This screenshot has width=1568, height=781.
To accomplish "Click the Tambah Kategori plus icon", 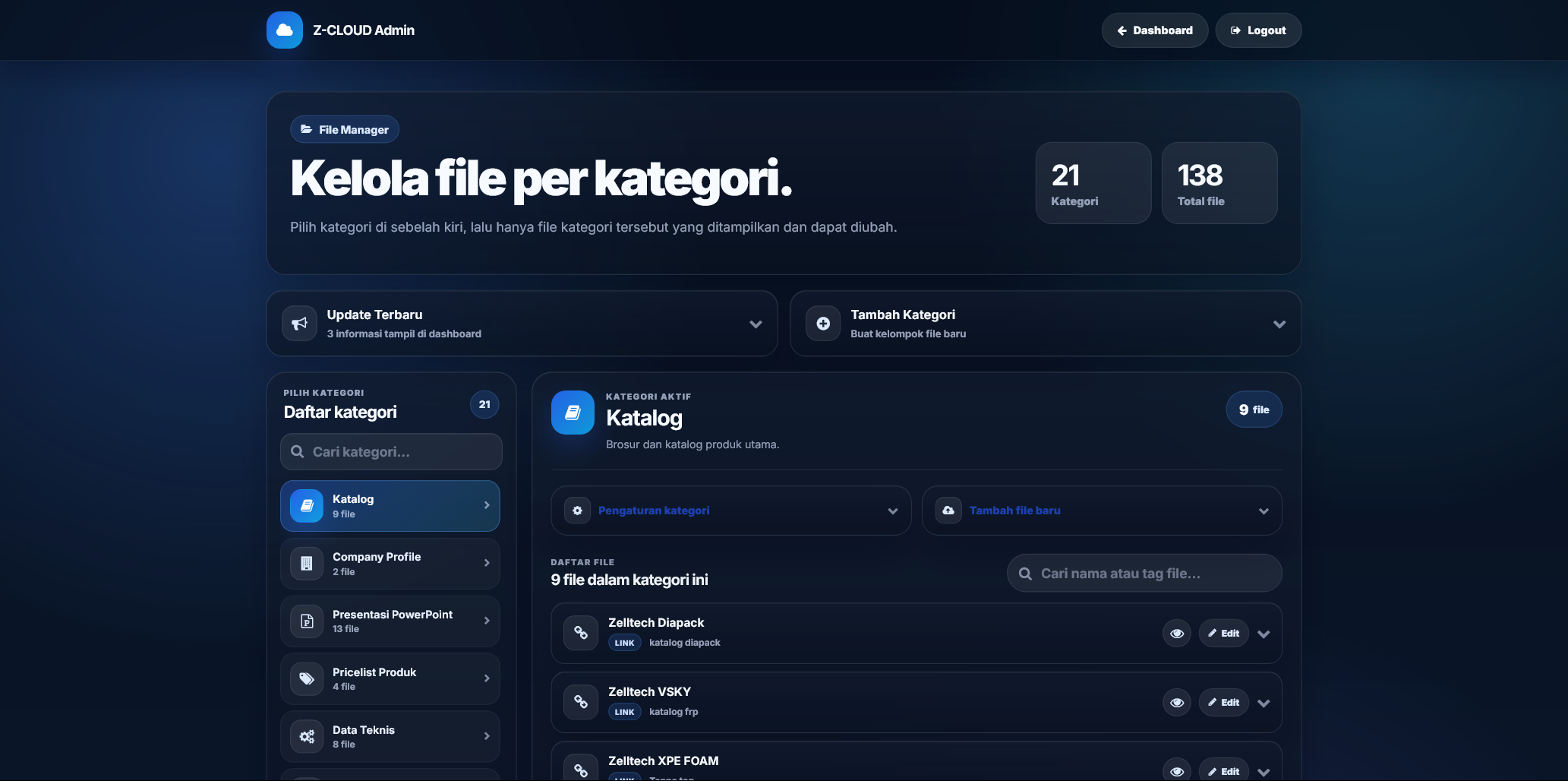I will [x=823, y=324].
